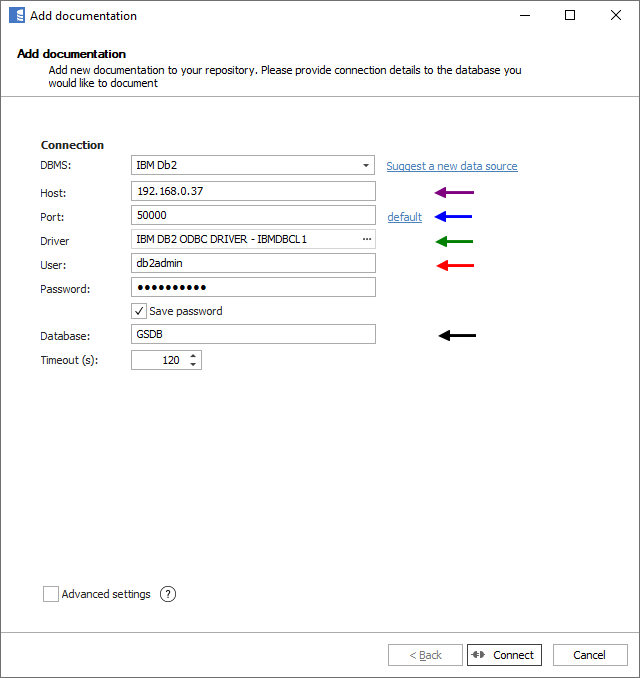Focus the Port field showing 50000
The width and height of the screenshot is (640, 678).
[x=253, y=215]
